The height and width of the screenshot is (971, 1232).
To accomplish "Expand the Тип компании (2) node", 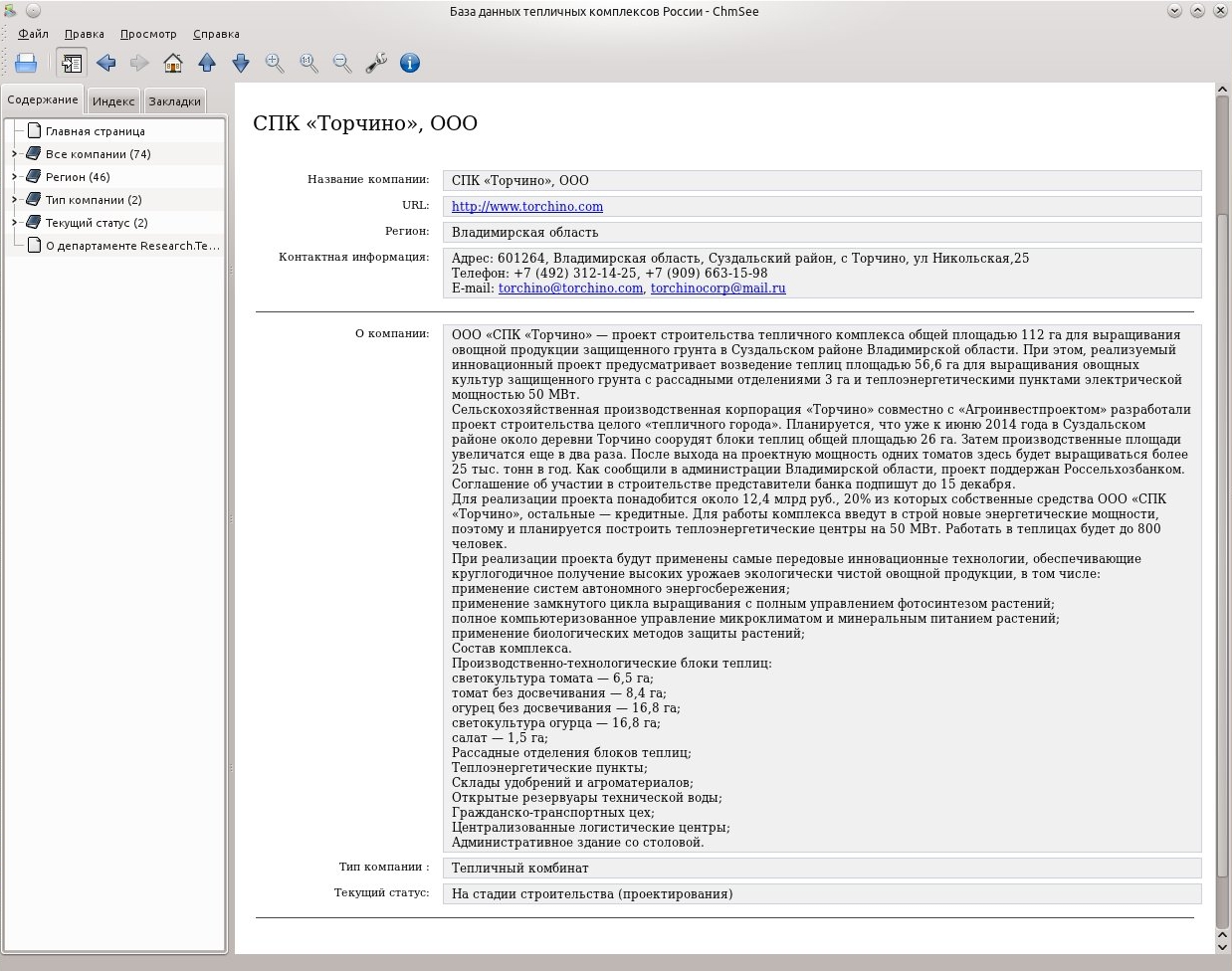I will [14, 200].
